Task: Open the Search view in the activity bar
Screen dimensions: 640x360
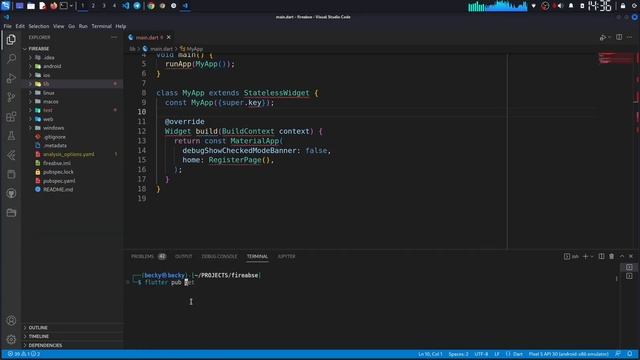Action: tap(11, 58)
